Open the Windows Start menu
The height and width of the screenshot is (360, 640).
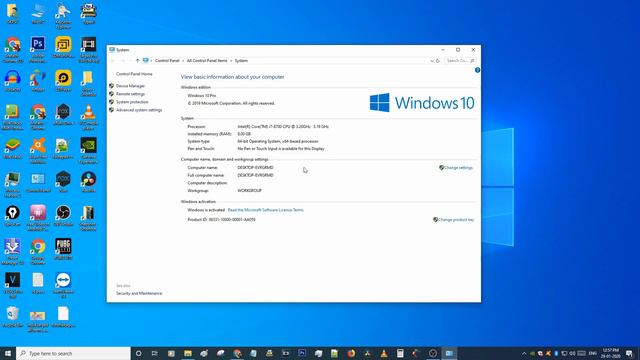pyautogui.click(x=8, y=353)
